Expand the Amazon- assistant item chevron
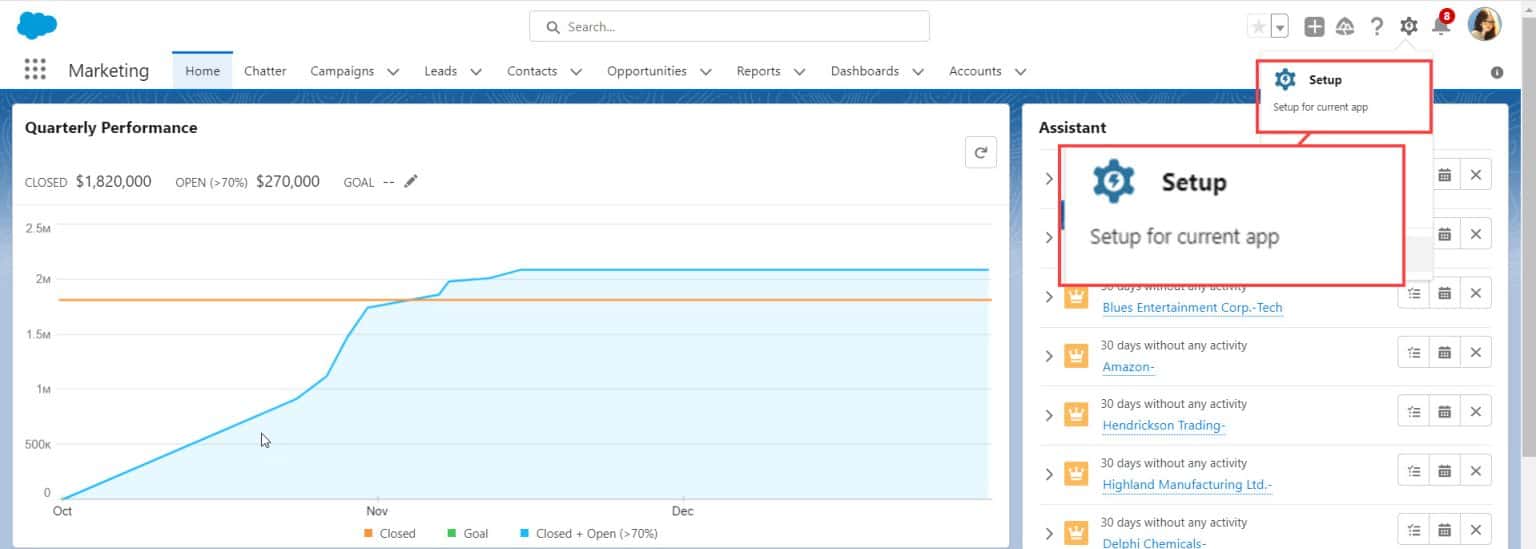1536x549 pixels. point(1049,356)
